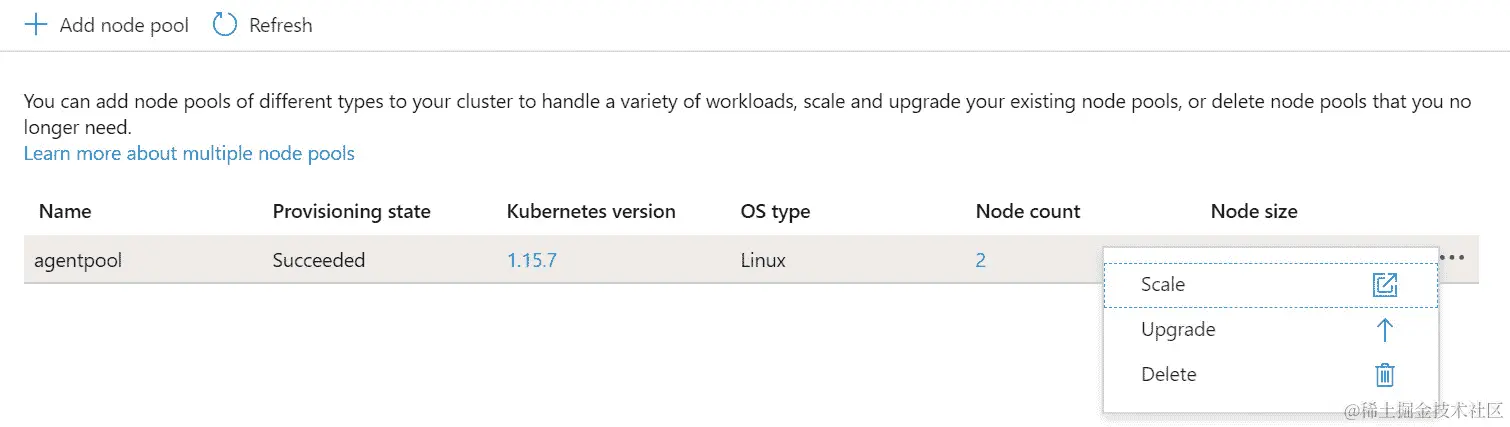
Task: Choose Upgrade in the context menu
Action: pos(1178,330)
